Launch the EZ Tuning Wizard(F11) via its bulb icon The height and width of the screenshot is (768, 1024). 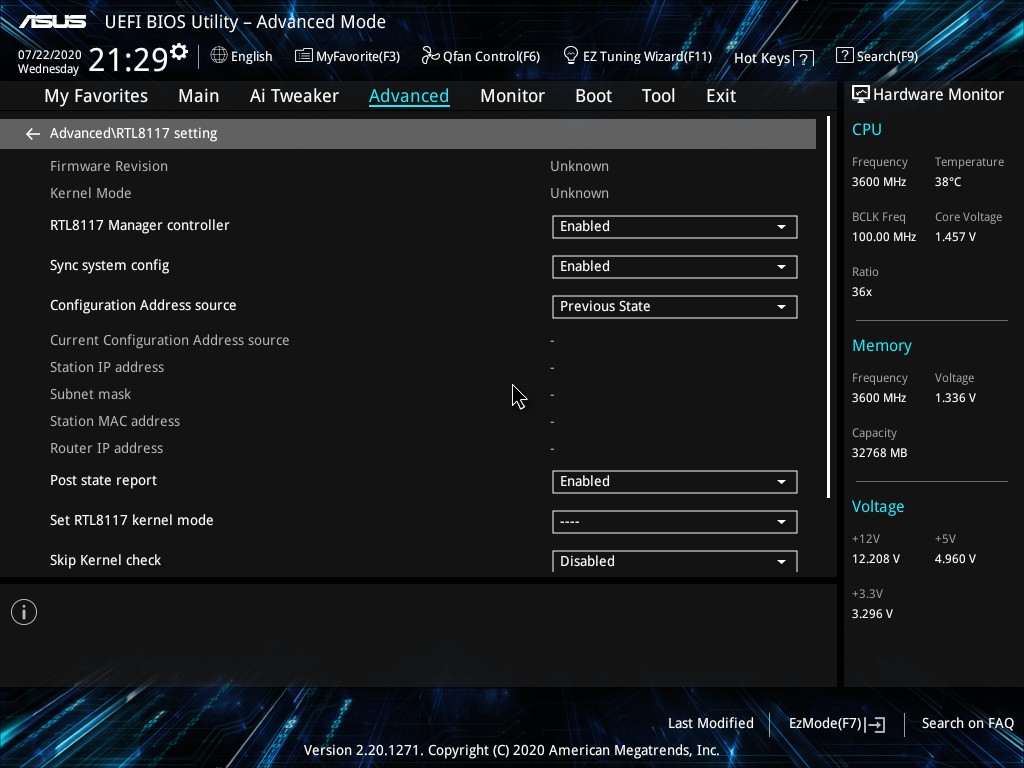pos(571,55)
